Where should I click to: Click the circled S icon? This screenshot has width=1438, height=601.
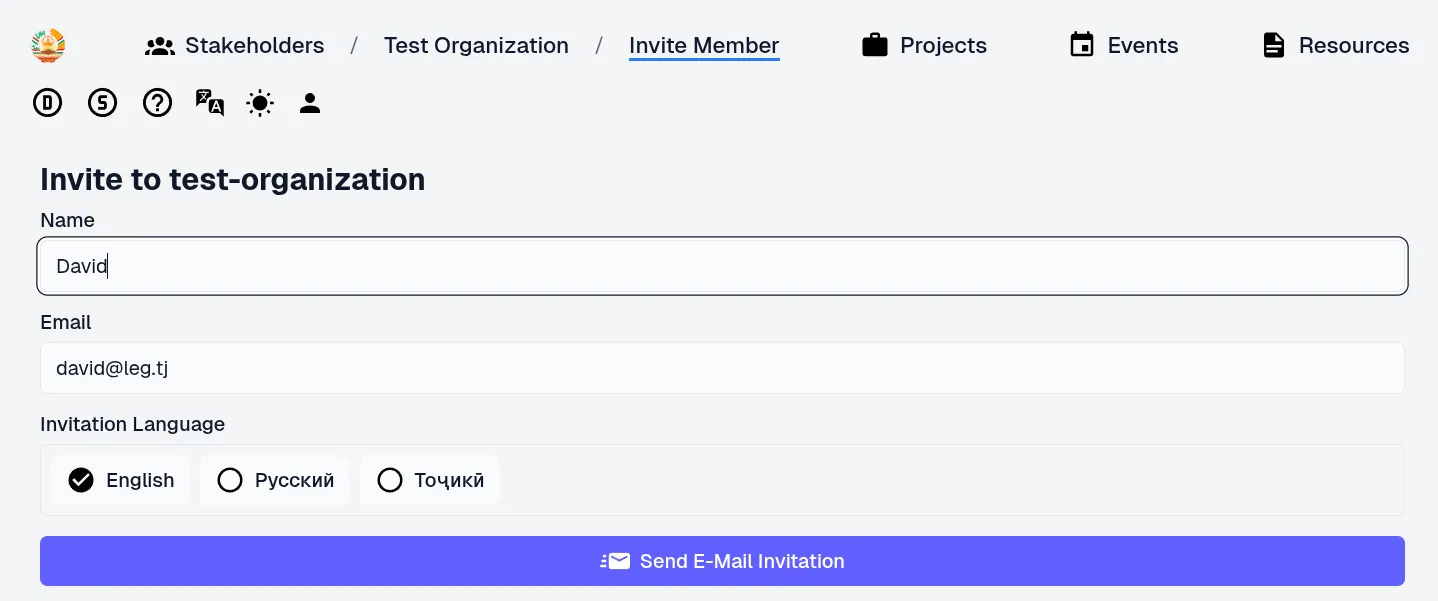point(102,103)
